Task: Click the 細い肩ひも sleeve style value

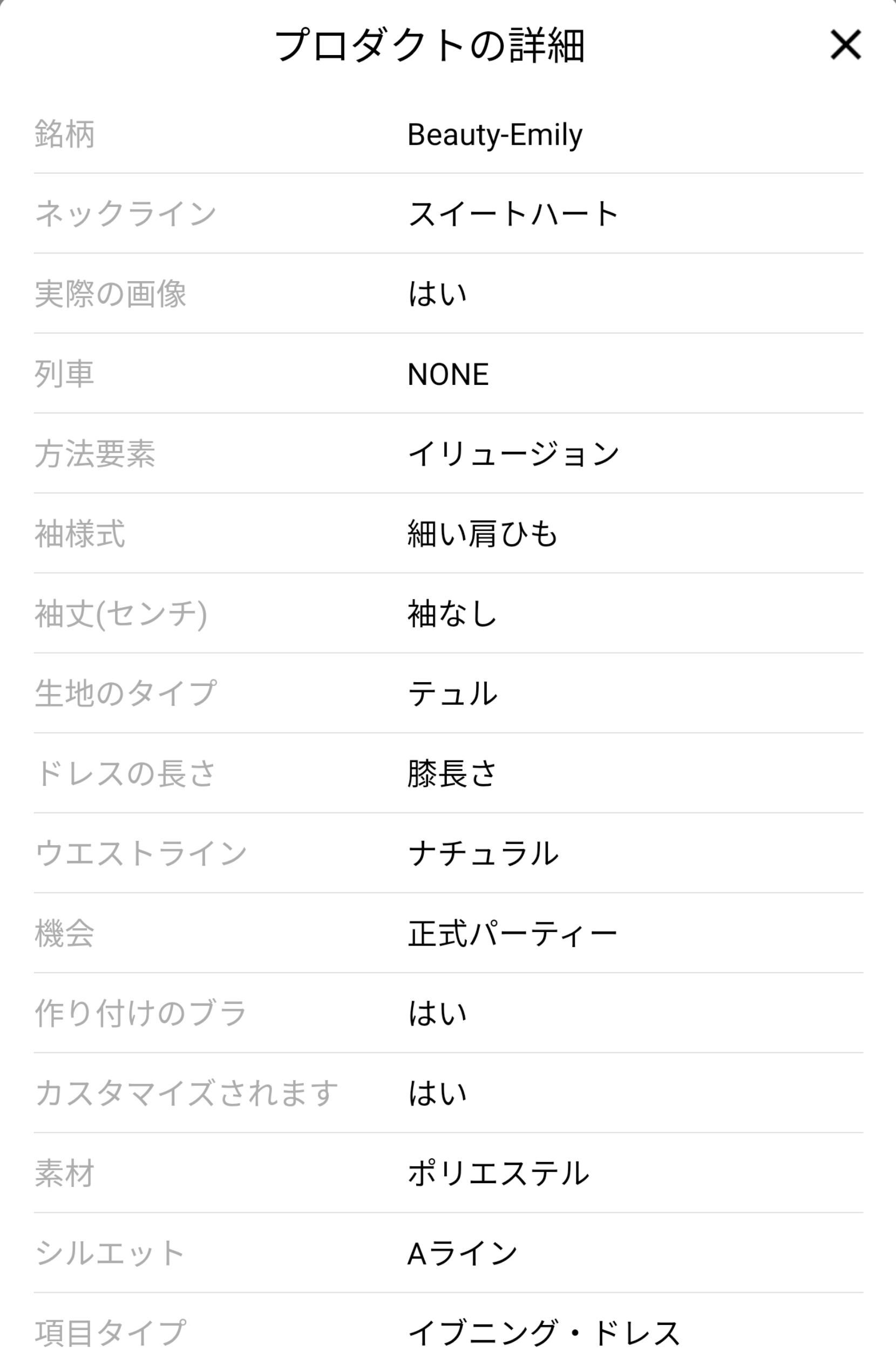Action: pyautogui.click(x=483, y=533)
